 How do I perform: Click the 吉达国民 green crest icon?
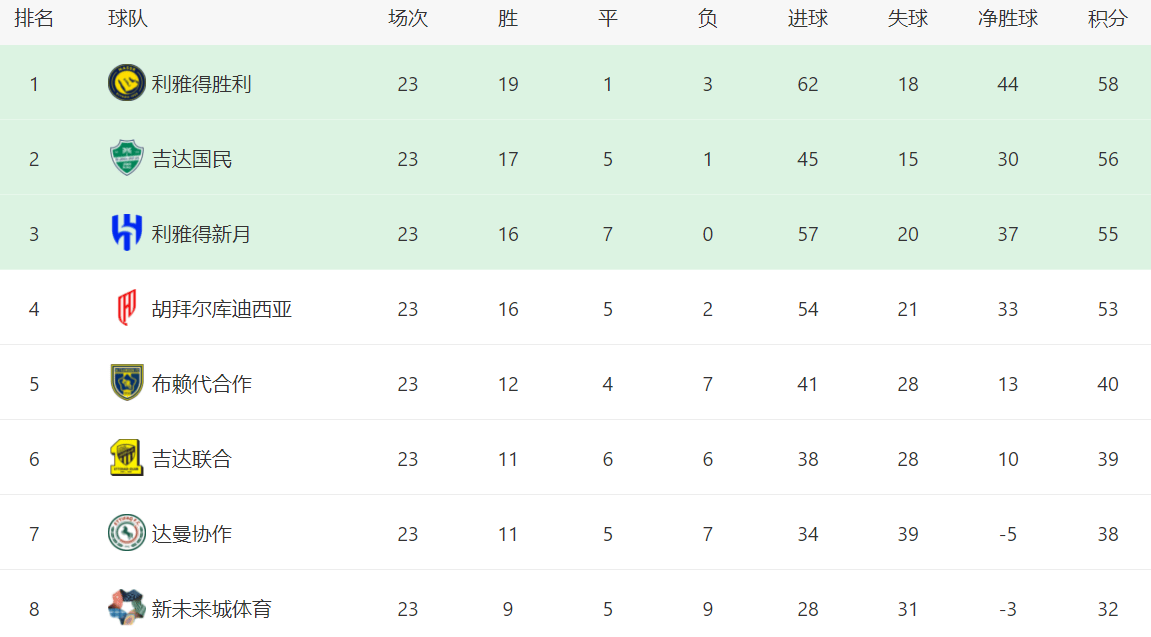point(126,158)
